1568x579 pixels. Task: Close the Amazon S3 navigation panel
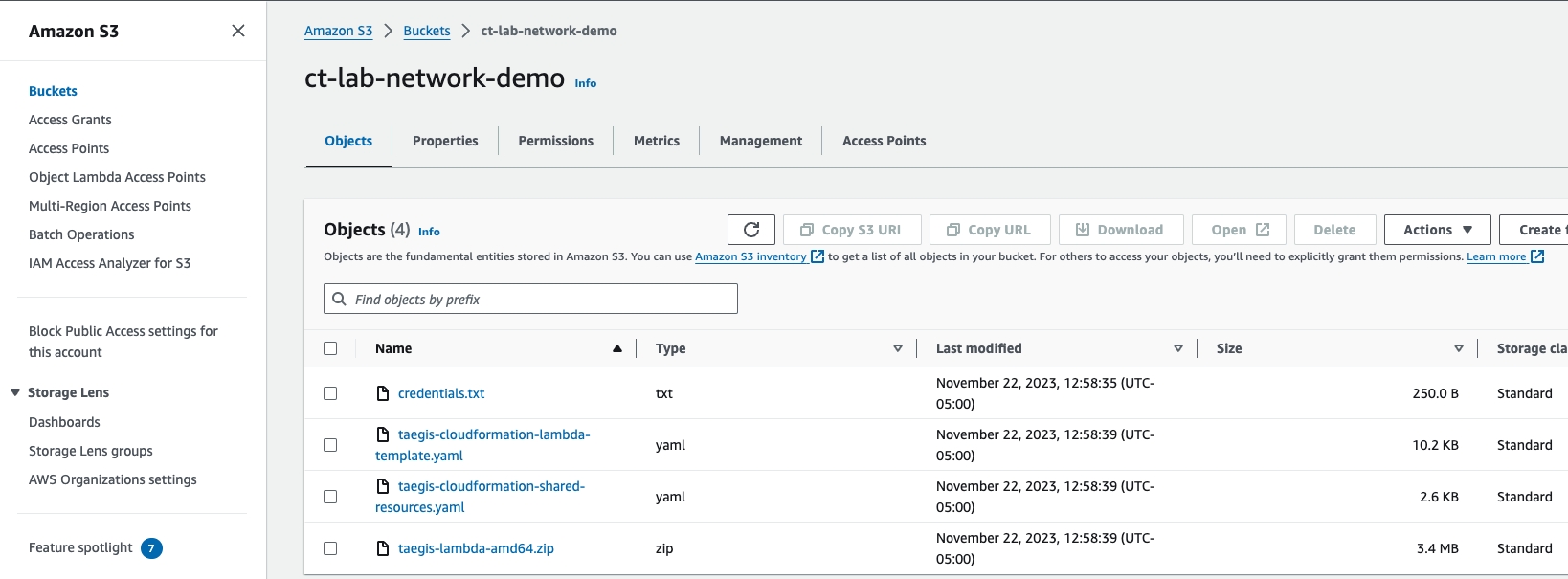point(238,31)
